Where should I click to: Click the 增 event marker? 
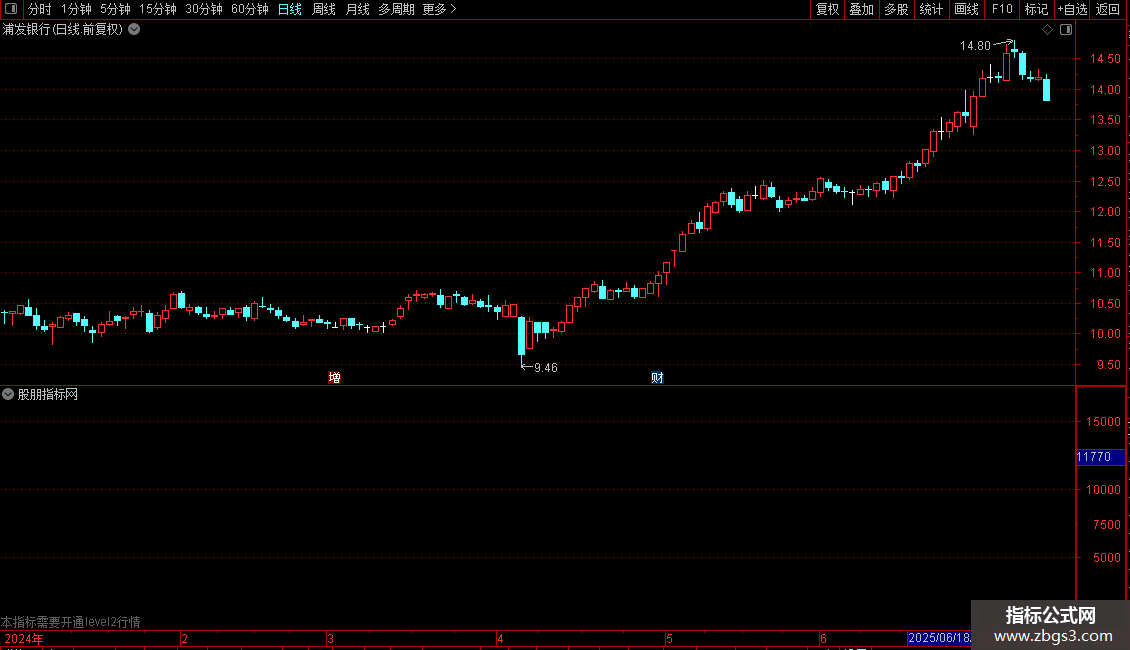click(x=334, y=378)
